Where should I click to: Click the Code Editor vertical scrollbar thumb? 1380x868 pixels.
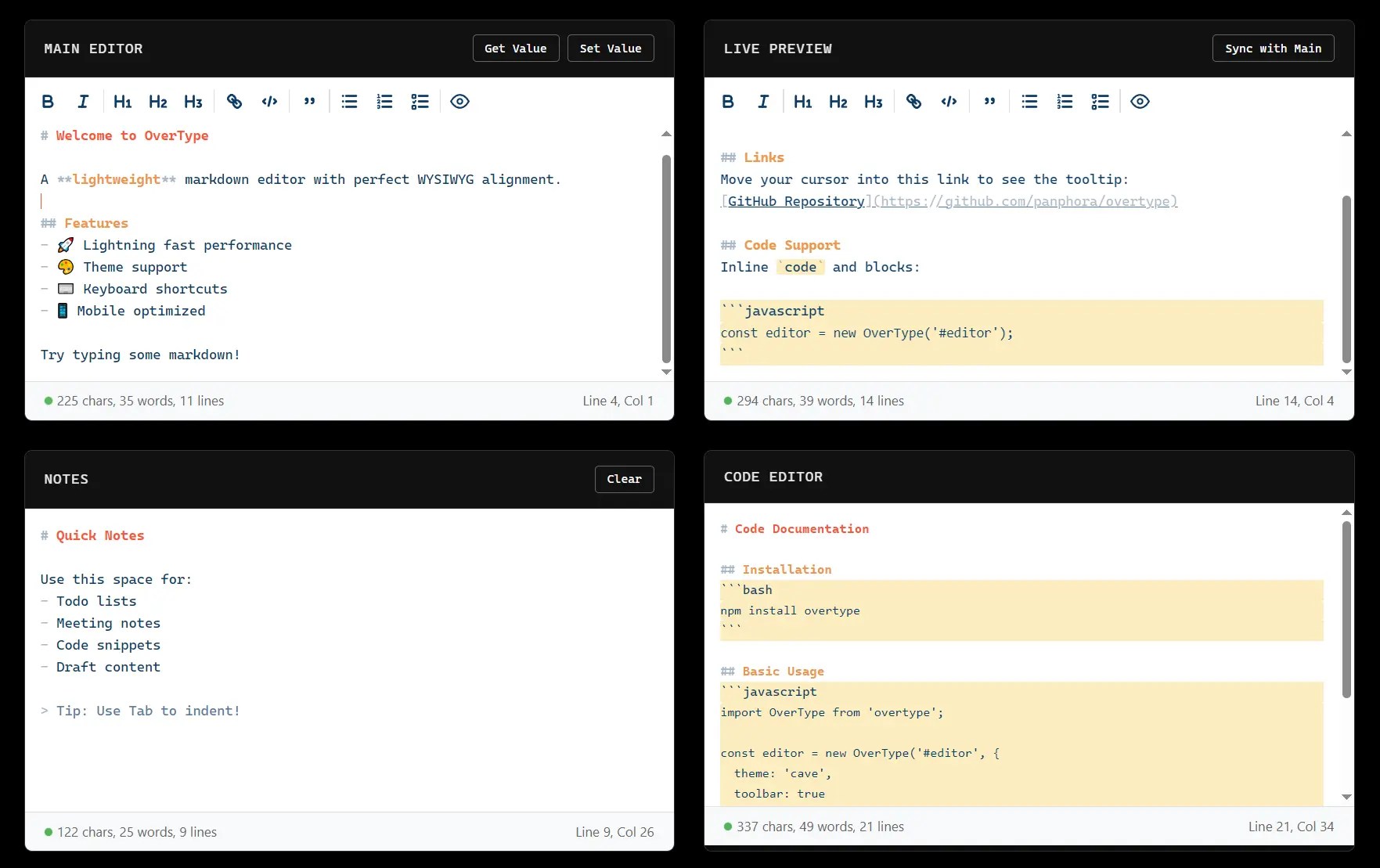1346,609
